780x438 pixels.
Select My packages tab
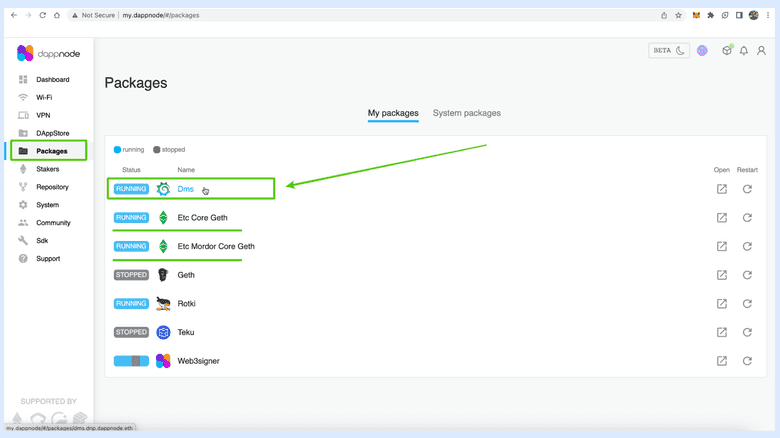(393, 113)
